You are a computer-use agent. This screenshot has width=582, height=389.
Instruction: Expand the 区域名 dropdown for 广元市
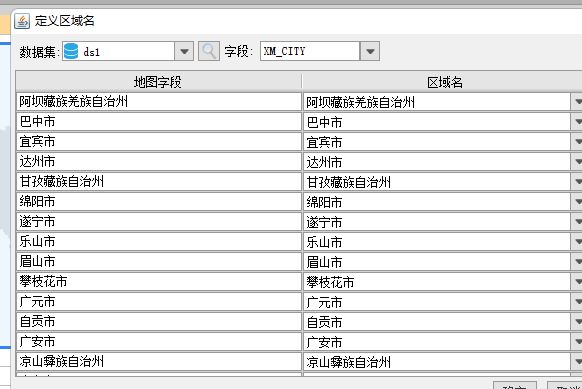577,302
